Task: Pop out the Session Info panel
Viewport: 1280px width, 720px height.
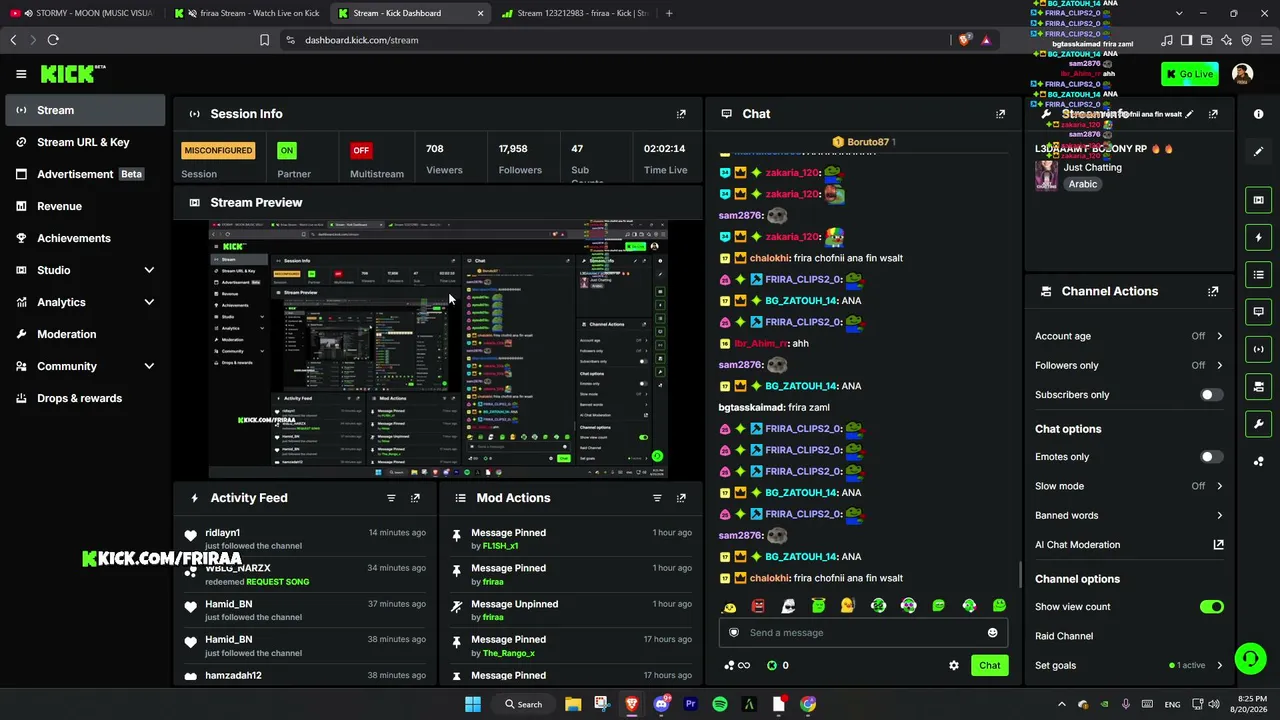Action: (x=681, y=114)
